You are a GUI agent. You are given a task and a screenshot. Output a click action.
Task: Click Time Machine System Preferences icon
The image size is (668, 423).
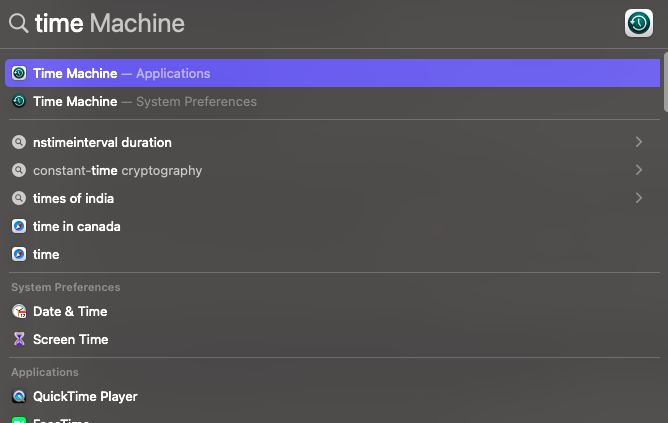coord(19,101)
